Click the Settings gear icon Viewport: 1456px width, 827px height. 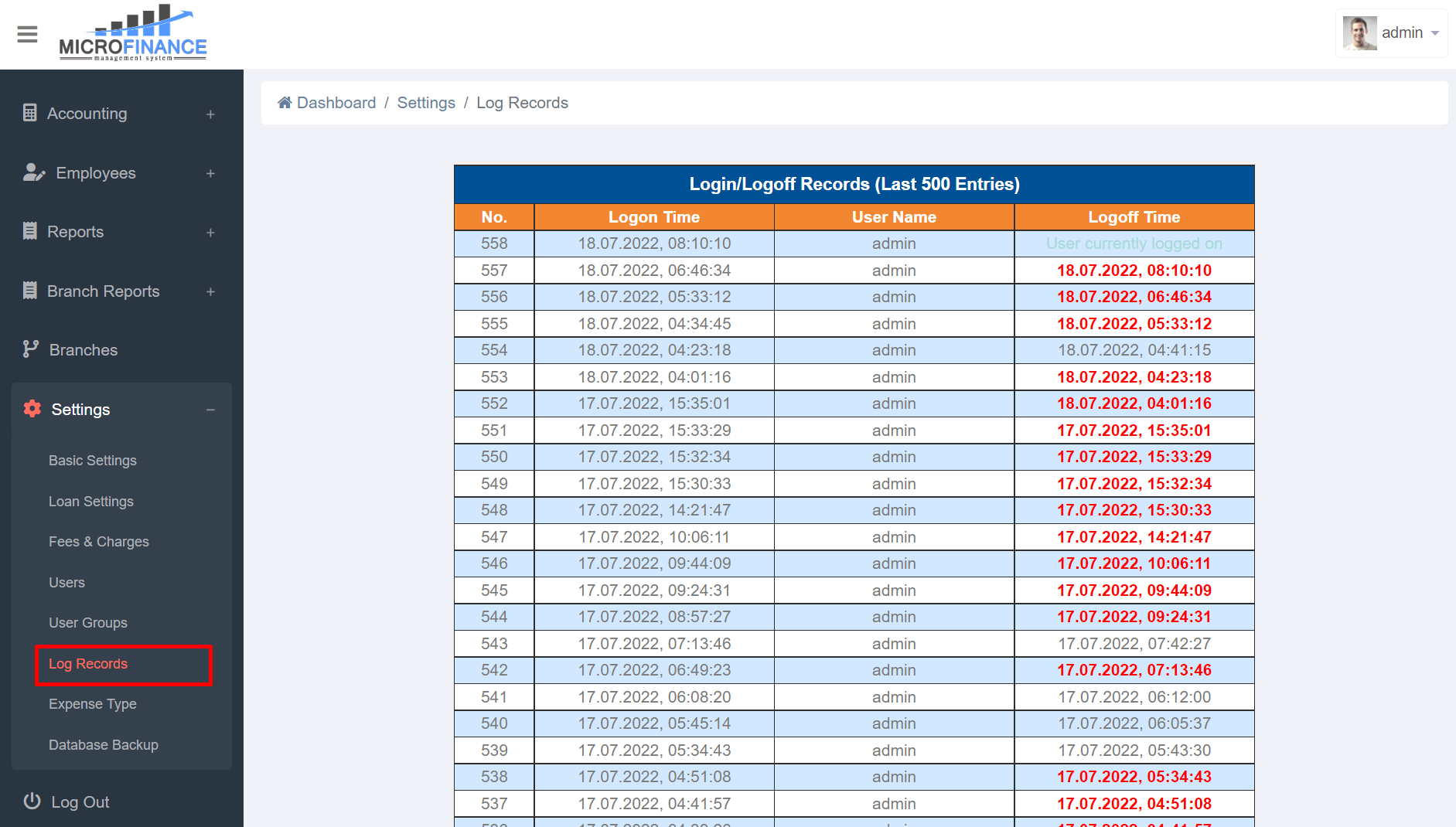(32, 409)
